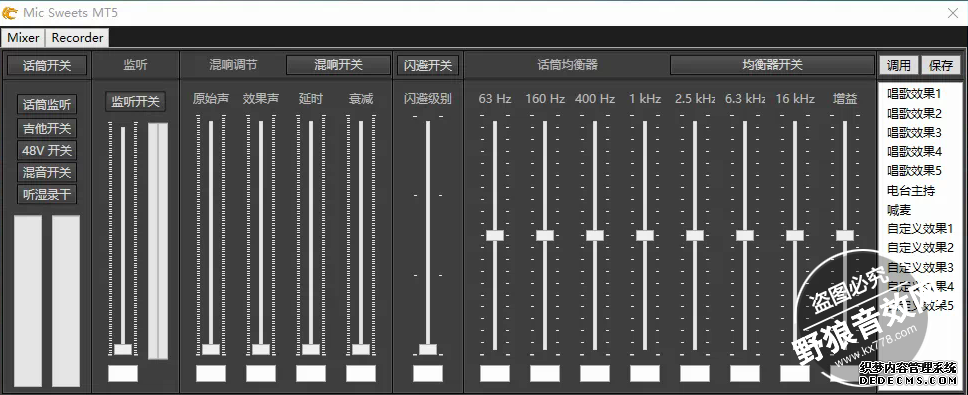Toggle the 闪避开关 ducking switch

pyautogui.click(x=428, y=65)
